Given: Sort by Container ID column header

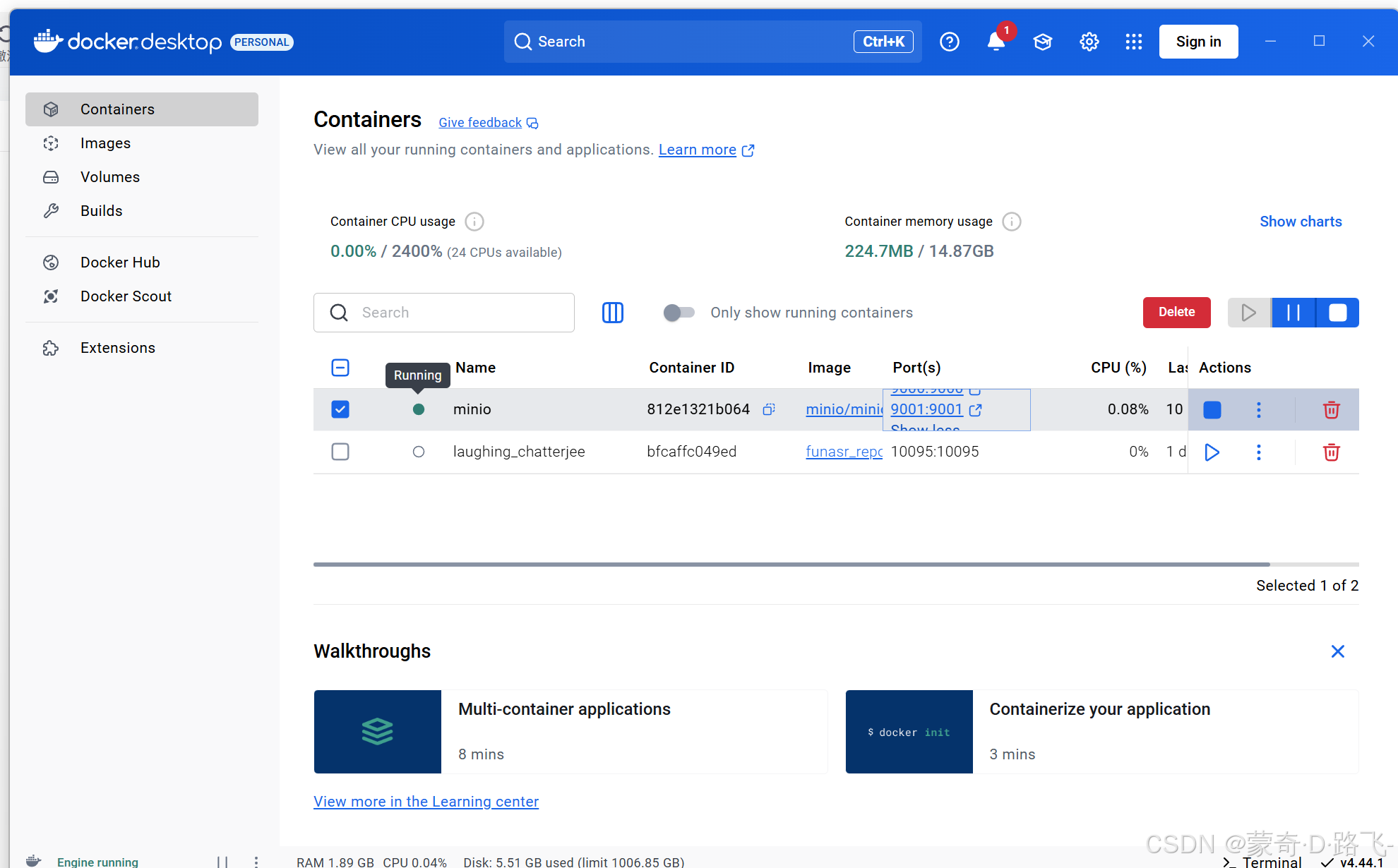Looking at the screenshot, I should click(x=691, y=368).
